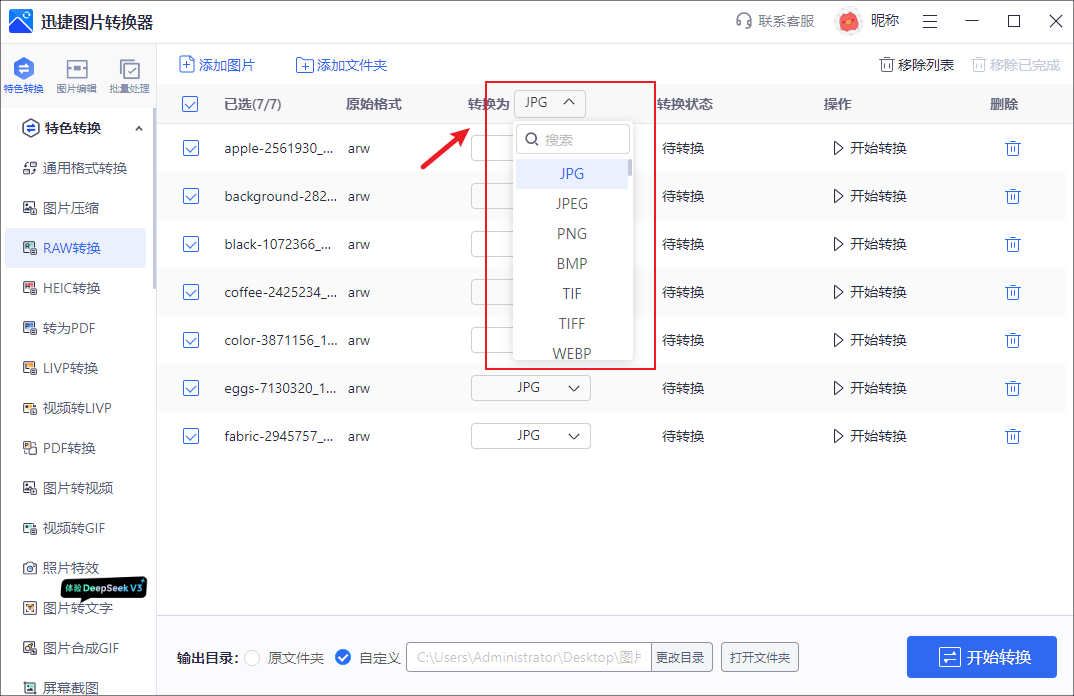Choose PNG from the format dropdown
This screenshot has height=696, width=1074.
coord(571,233)
